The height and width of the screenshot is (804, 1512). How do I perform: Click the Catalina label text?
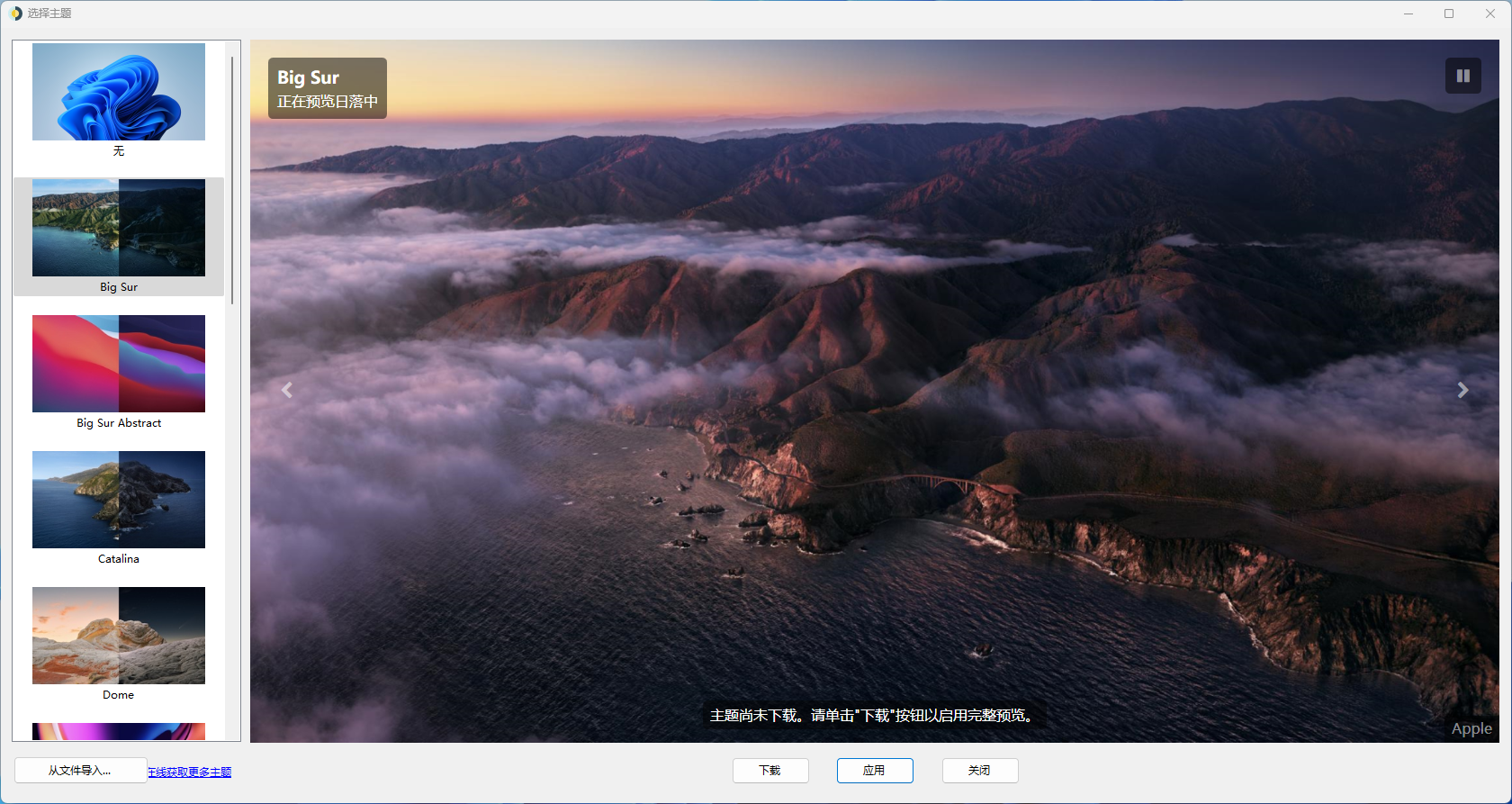click(119, 559)
